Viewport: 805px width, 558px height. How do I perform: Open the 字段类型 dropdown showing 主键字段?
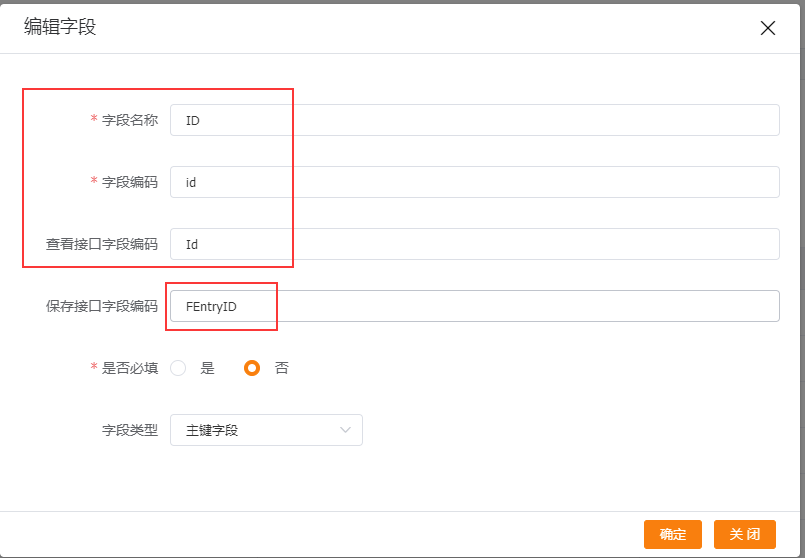click(x=266, y=430)
